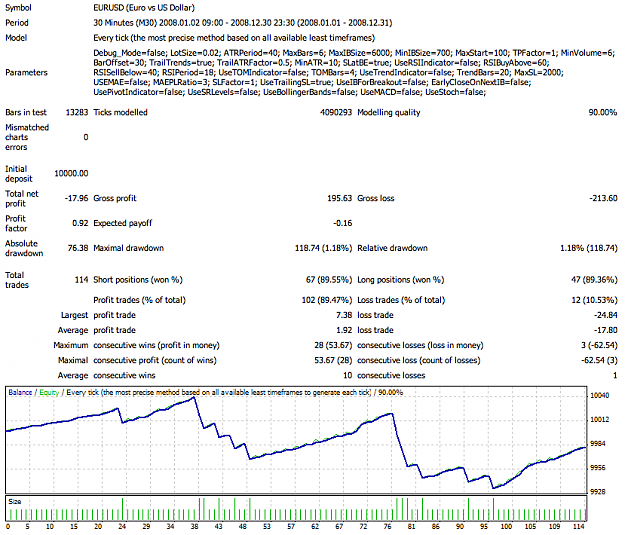Image resolution: width=625 pixels, height=535 pixels.
Task: Click the parameter text 'Debug_Mode=false'
Action: point(130,53)
